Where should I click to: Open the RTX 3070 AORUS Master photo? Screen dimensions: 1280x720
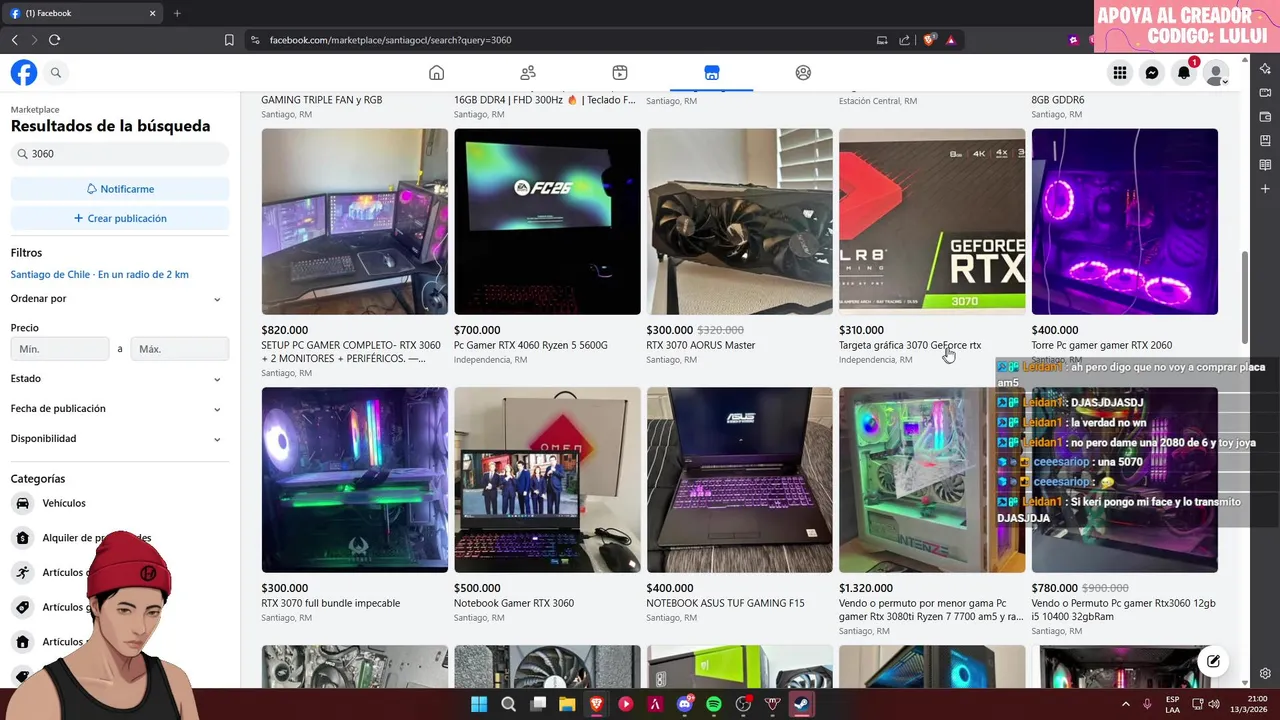click(x=740, y=221)
